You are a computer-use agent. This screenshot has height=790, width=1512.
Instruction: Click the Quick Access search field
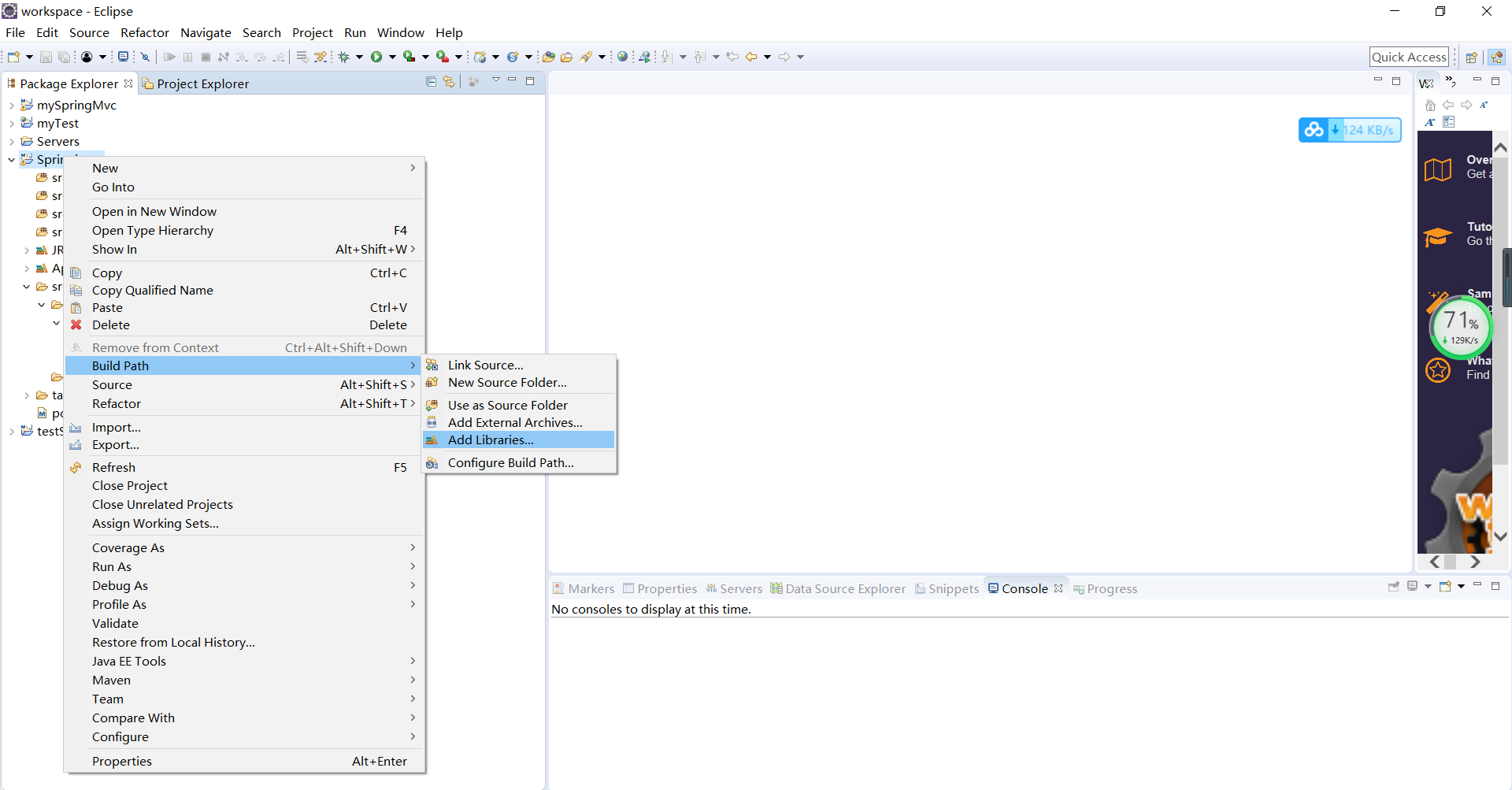click(1409, 57)
